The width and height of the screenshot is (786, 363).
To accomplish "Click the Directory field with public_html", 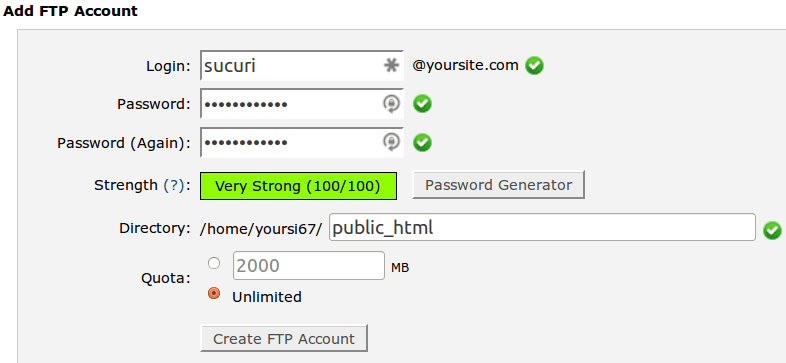I will pyautogui.click(x=542, y=227).
